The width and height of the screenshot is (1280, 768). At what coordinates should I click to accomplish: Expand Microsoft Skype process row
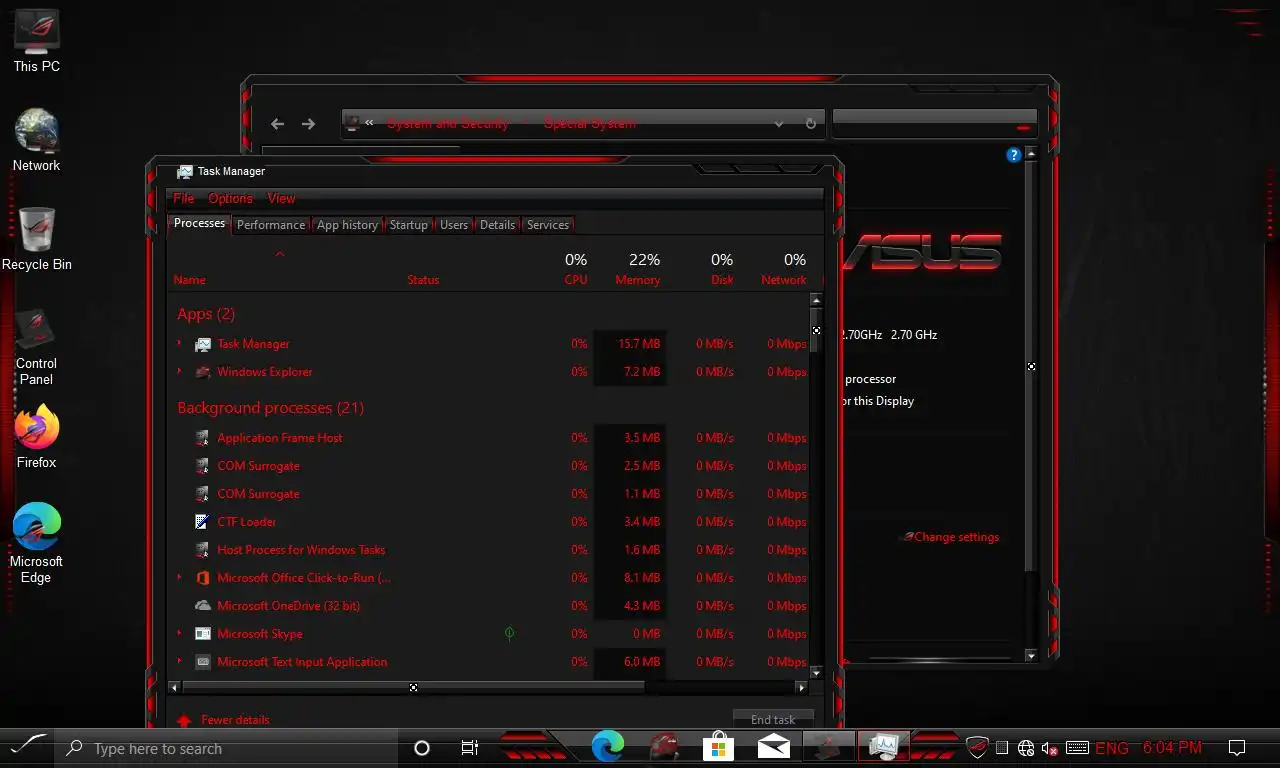click(180, 633)
